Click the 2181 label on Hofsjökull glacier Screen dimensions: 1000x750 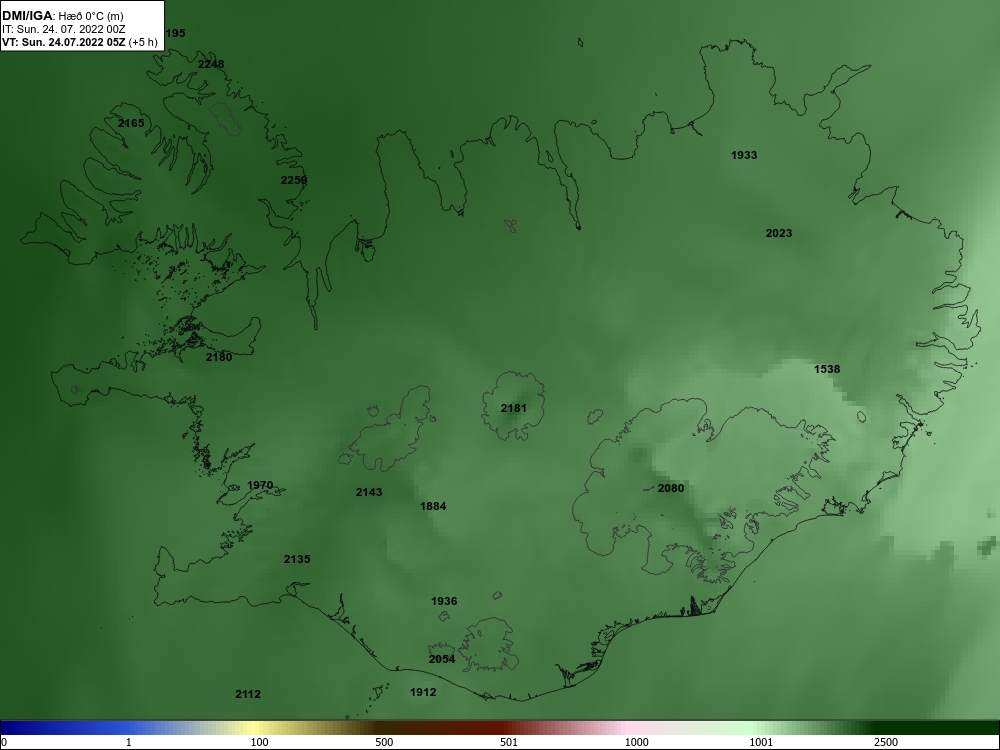[x=514, y=408]
